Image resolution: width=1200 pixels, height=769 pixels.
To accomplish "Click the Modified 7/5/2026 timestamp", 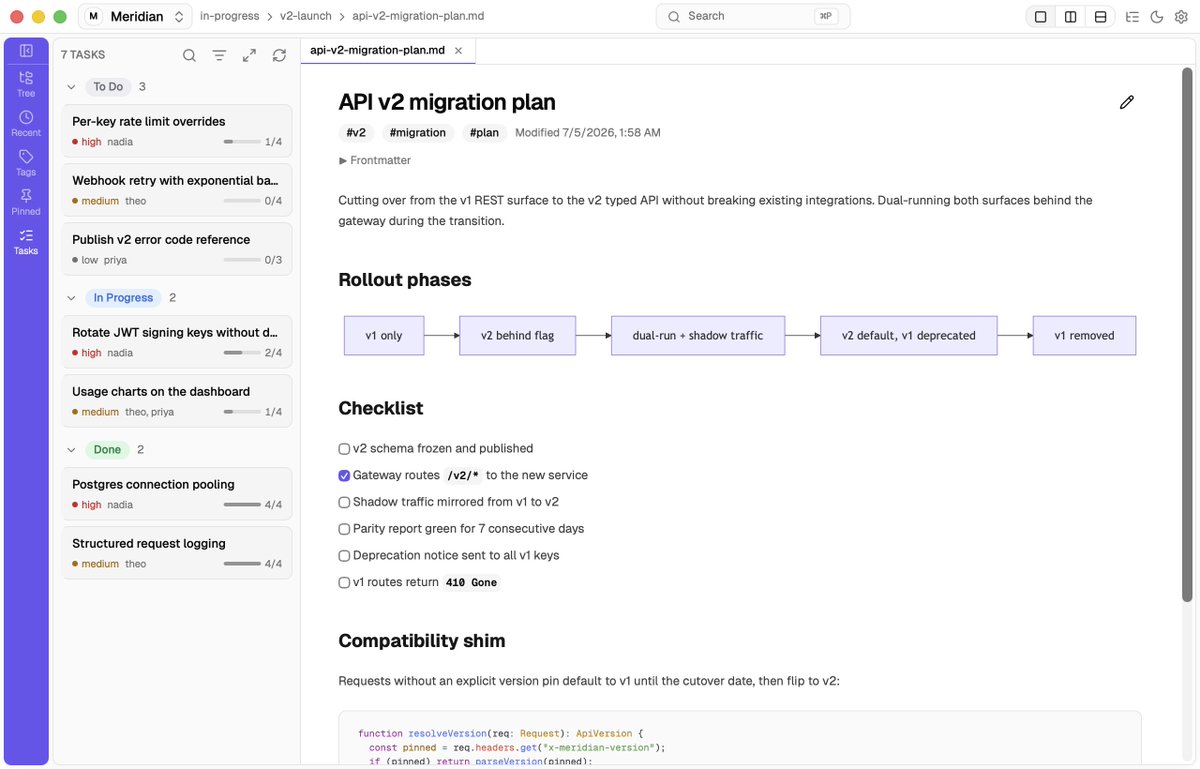I will point(588,133).
